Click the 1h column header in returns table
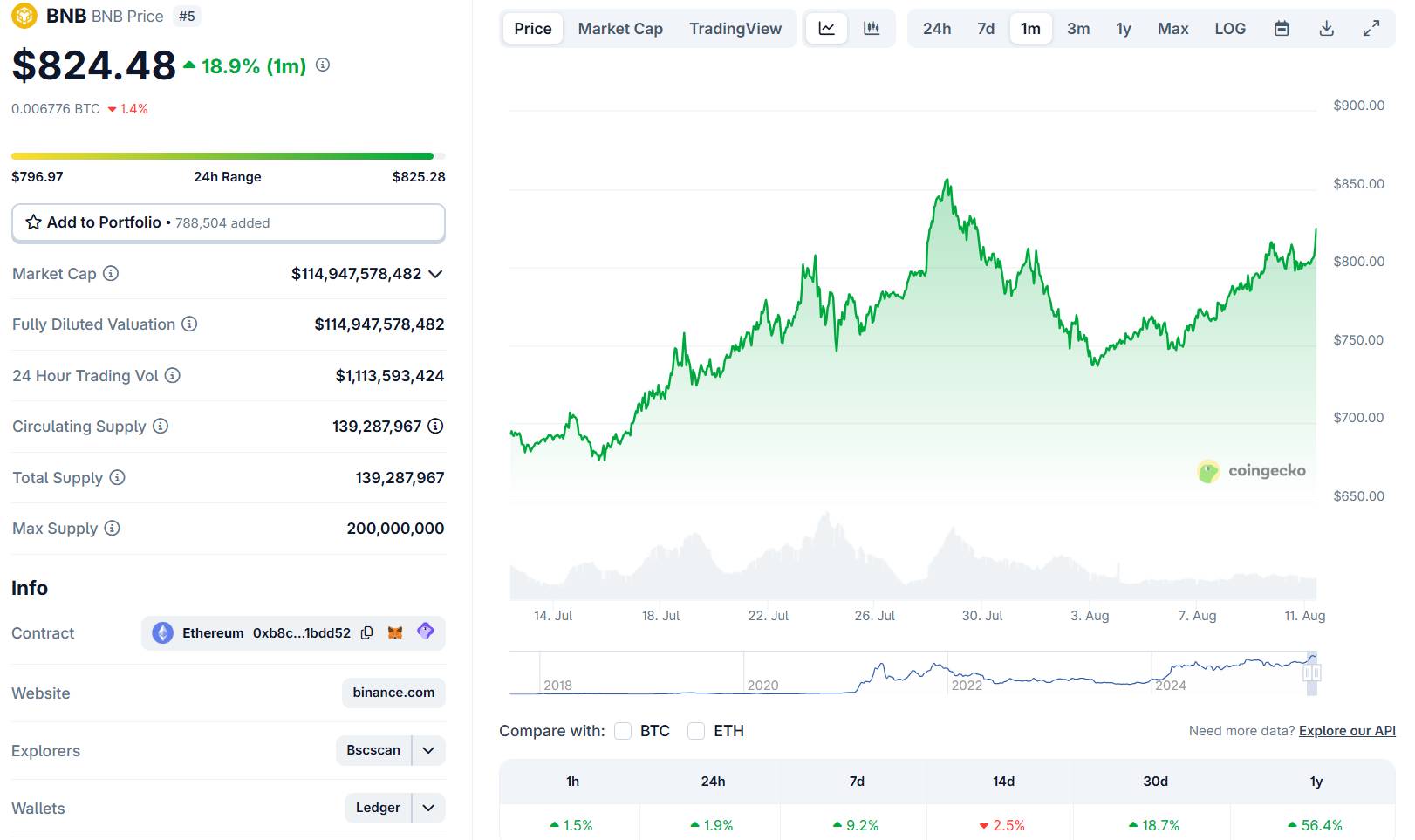This screenshot has width=1415, height=840. pos(572,782)
